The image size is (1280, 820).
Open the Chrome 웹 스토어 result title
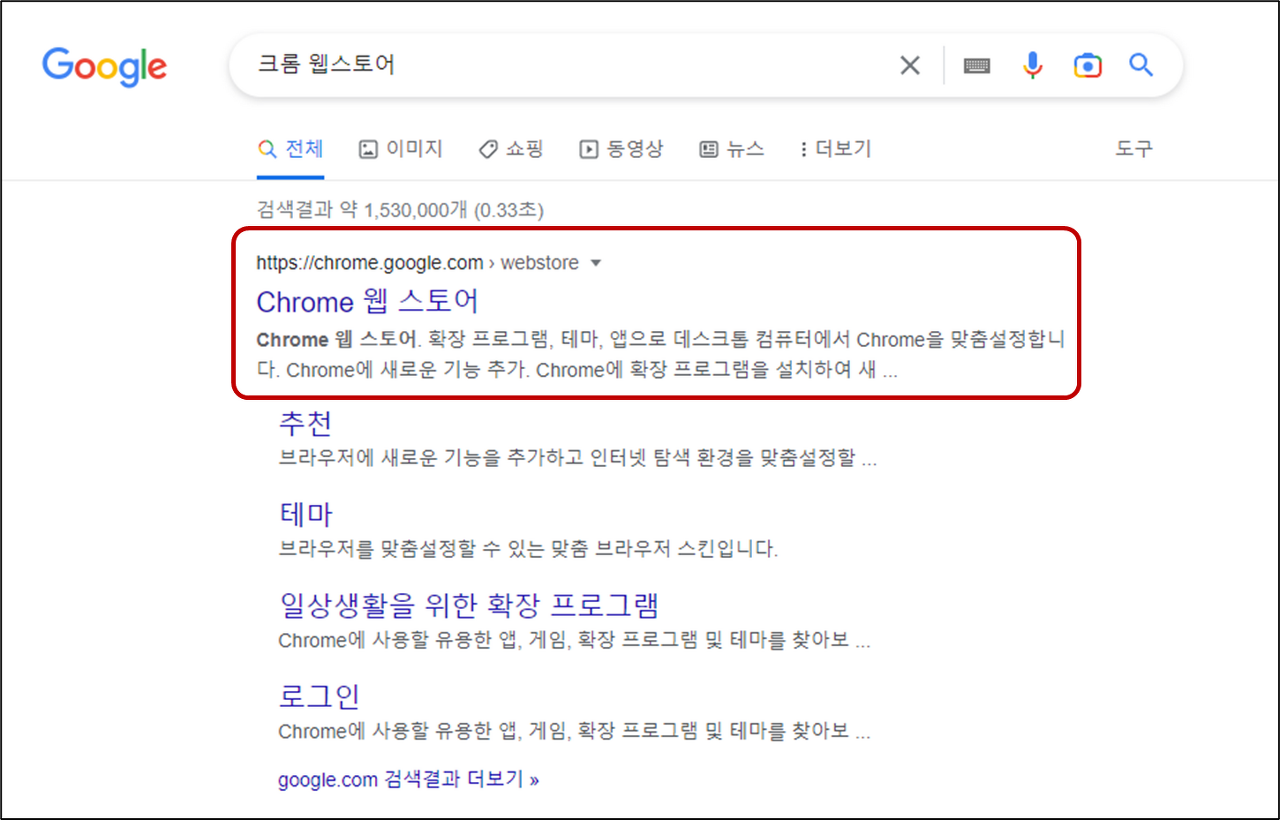pos(368,302)
